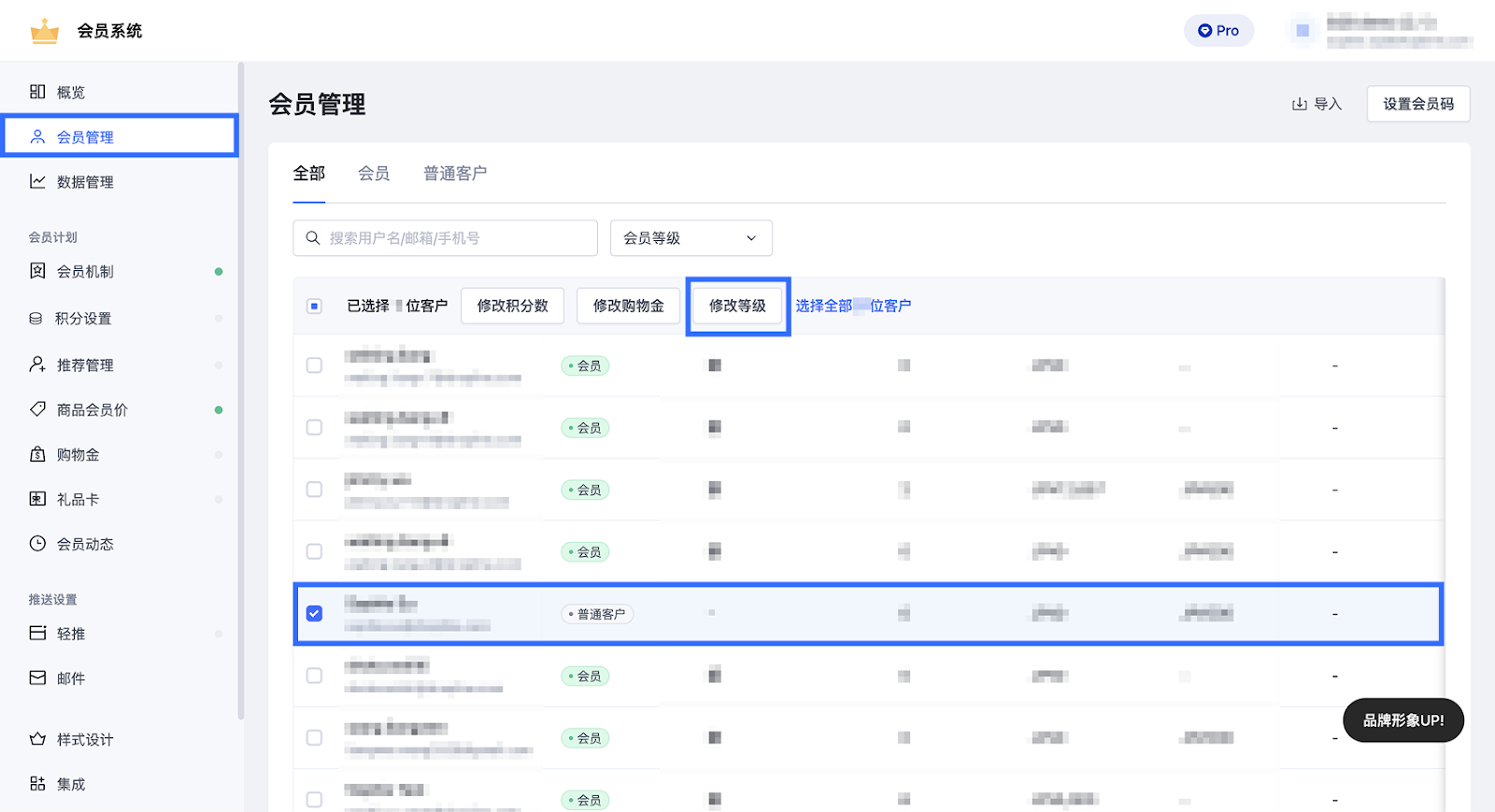Open 积分设置 coin stack icon

click(x=36, y=319)
